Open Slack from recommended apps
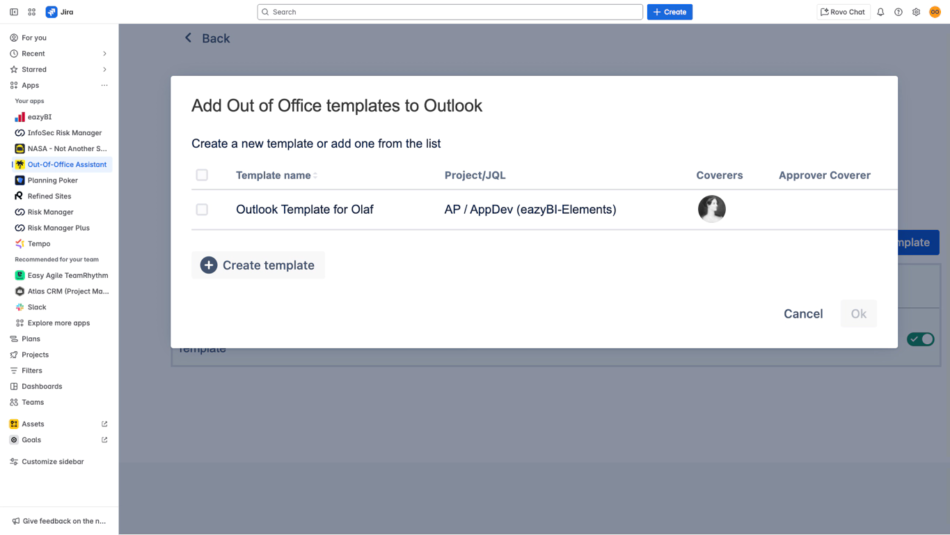Image resolution: width=950 pixels, height=535 pixels. (x=37, y=307)
